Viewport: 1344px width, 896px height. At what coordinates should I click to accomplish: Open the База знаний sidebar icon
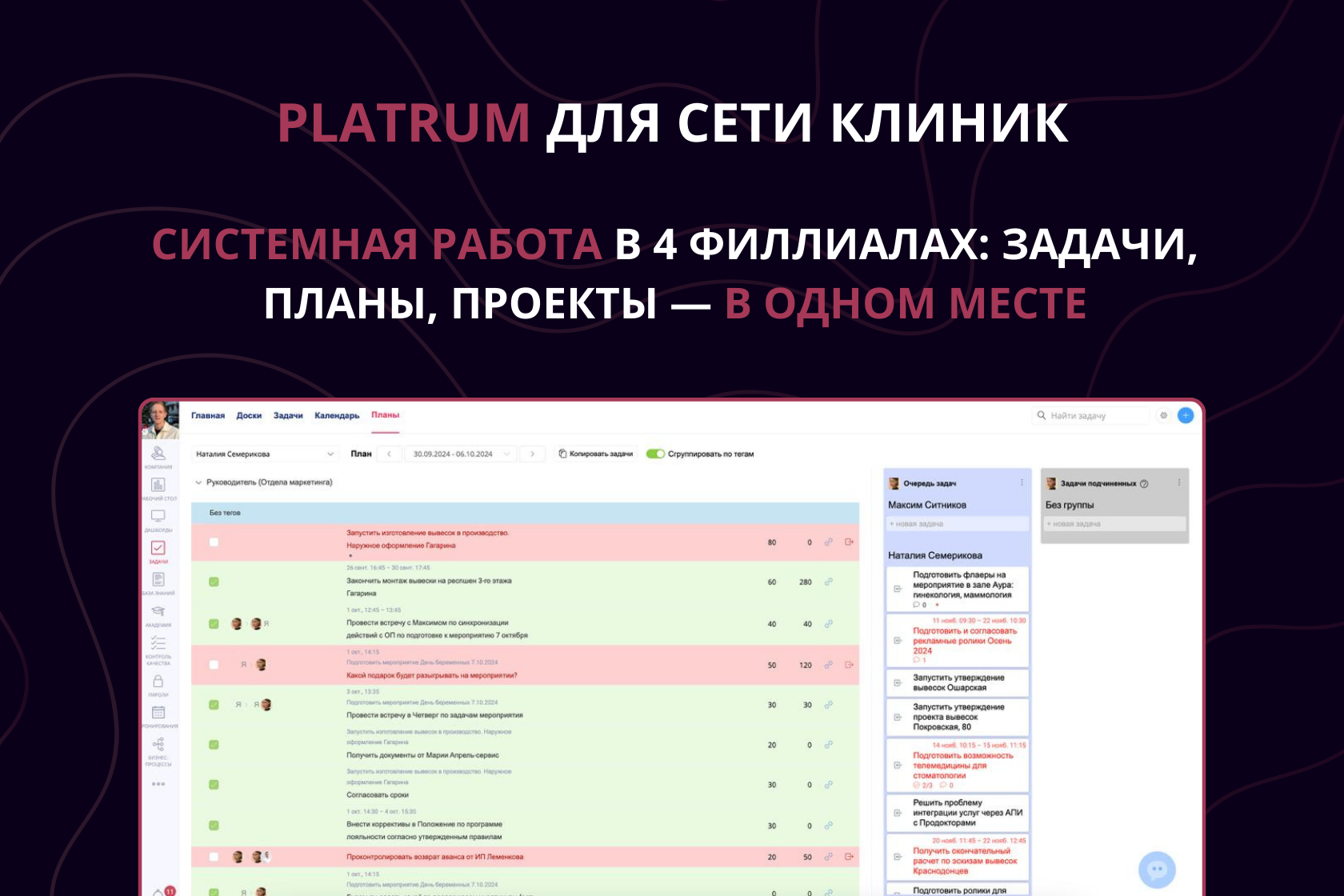click(158, 582)
